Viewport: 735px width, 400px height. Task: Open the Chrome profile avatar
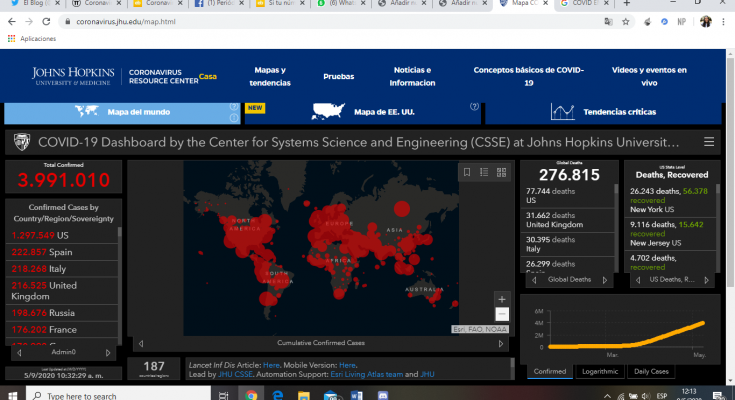[705, 22]
